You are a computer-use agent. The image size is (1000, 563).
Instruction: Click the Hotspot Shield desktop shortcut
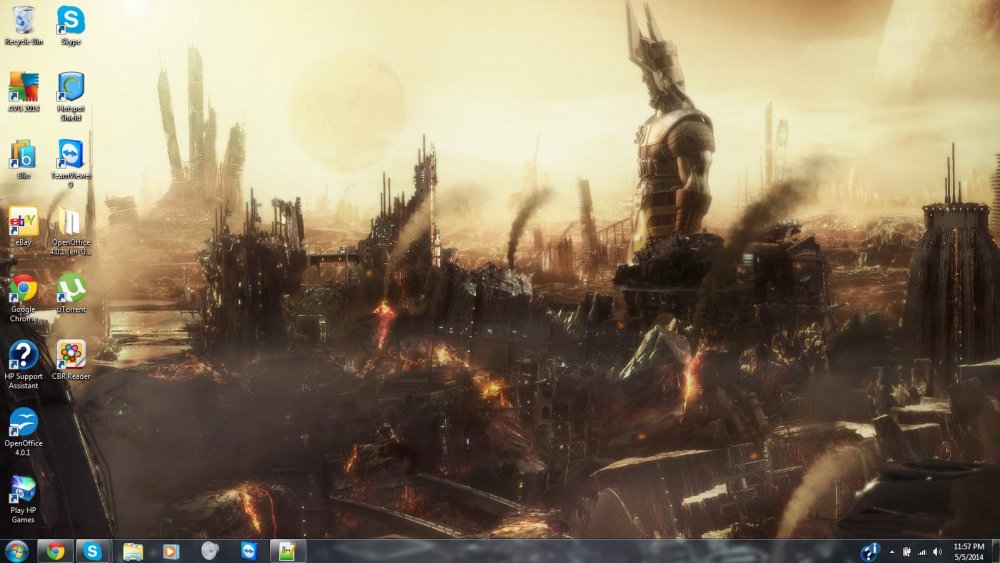[70, 88]
